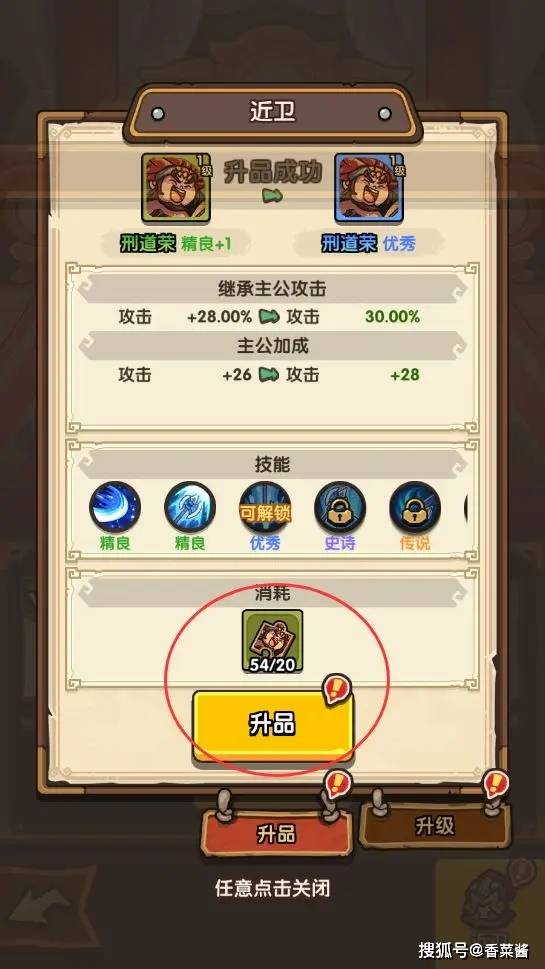Switch to the 升级 tab
545x969 pixels.
[x=435, y=826]
